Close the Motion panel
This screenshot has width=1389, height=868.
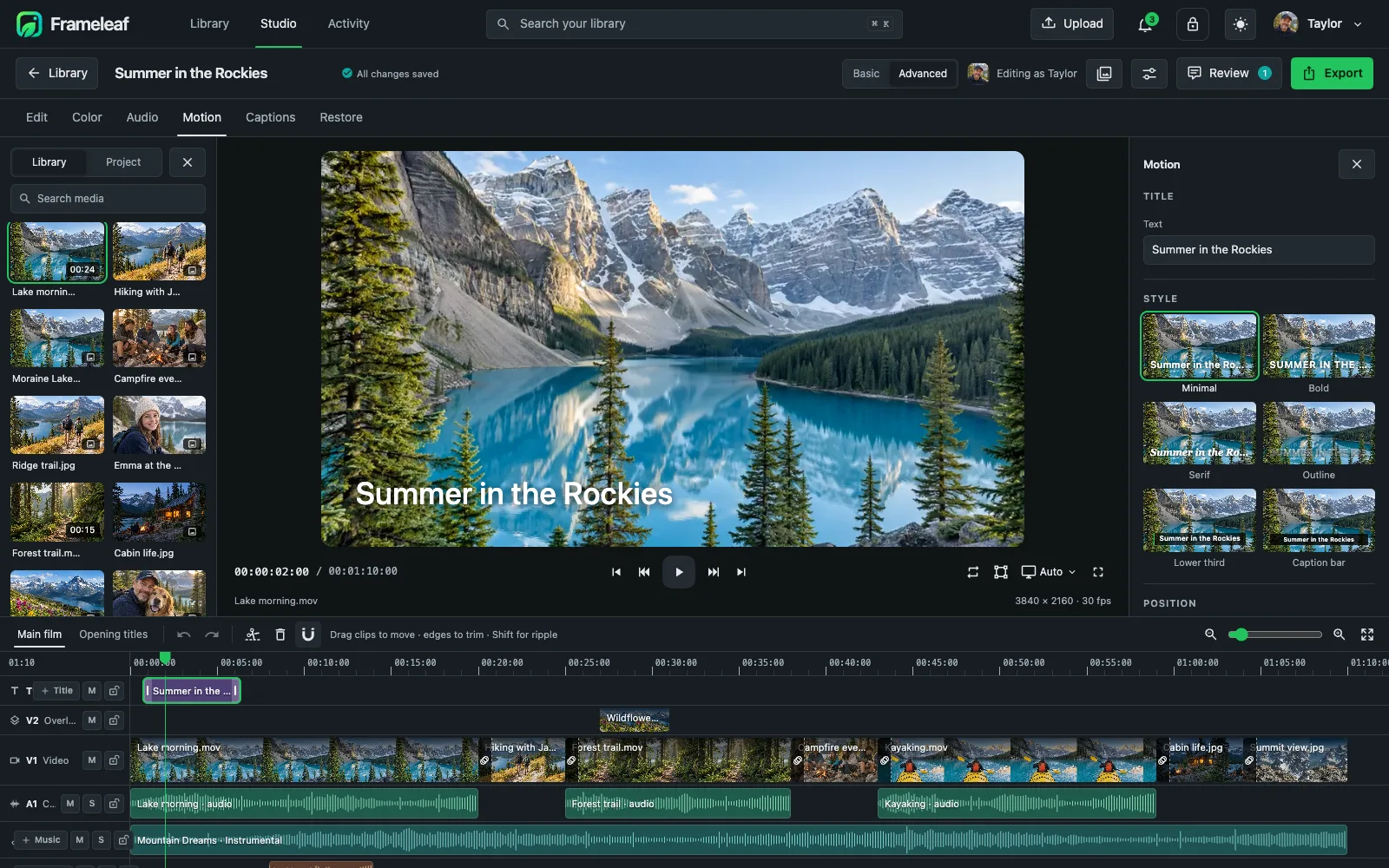(1357, 164)
